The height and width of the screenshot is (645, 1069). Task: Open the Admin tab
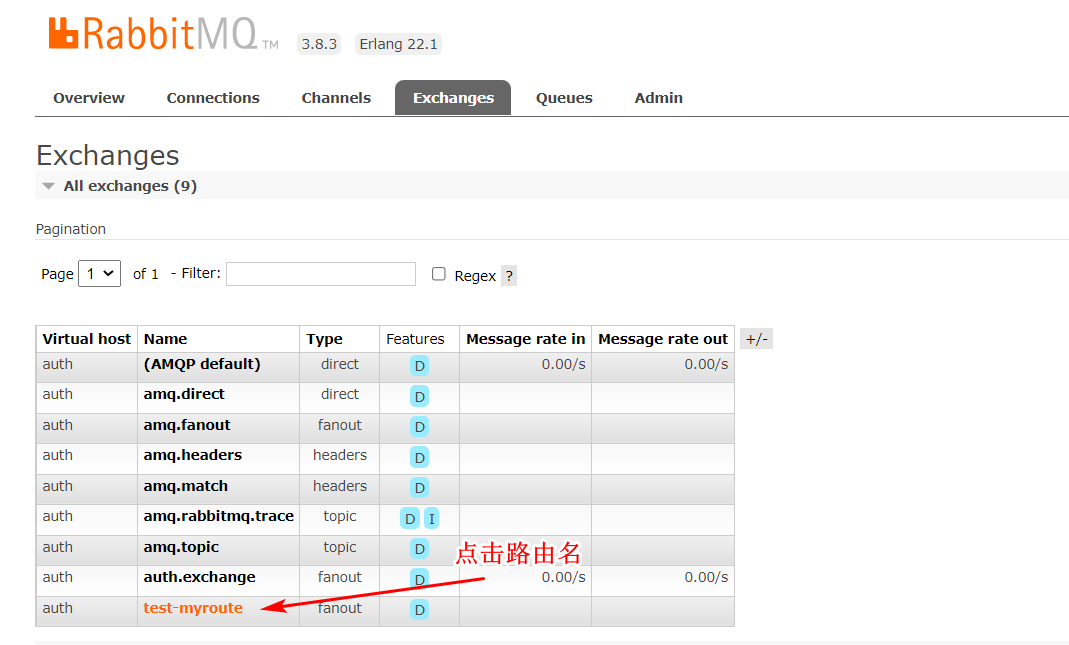[x=658, y=98]
